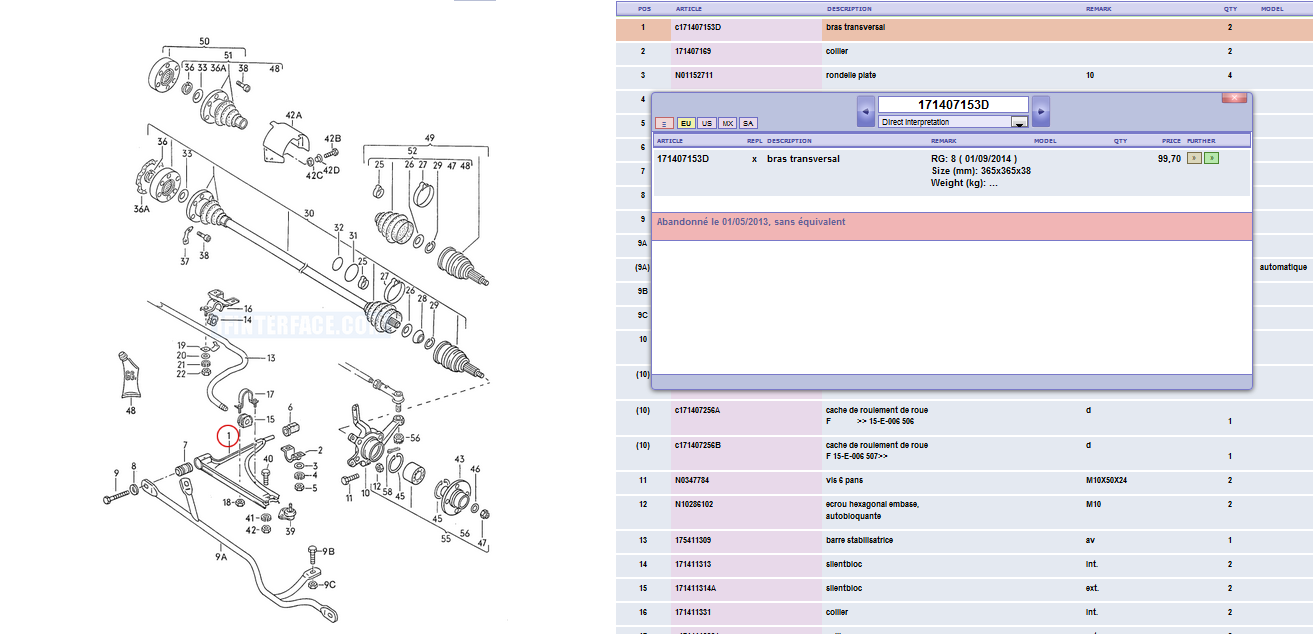Click callout 14 on the diagram

pos(247,320)
